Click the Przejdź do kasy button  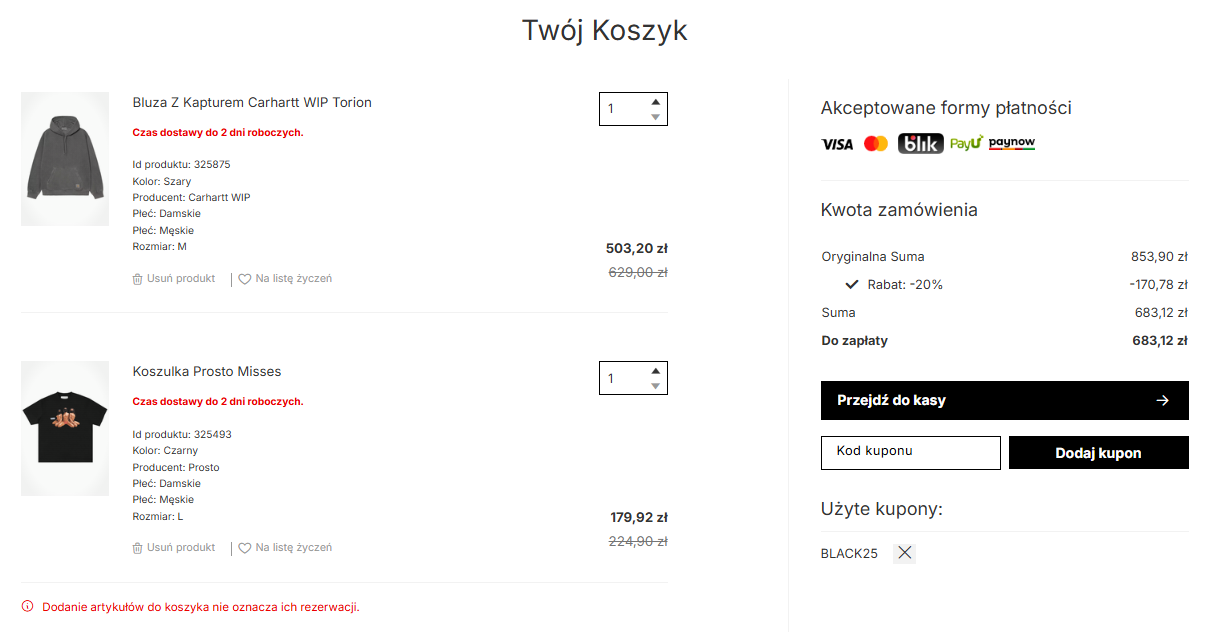(1004, 400)
